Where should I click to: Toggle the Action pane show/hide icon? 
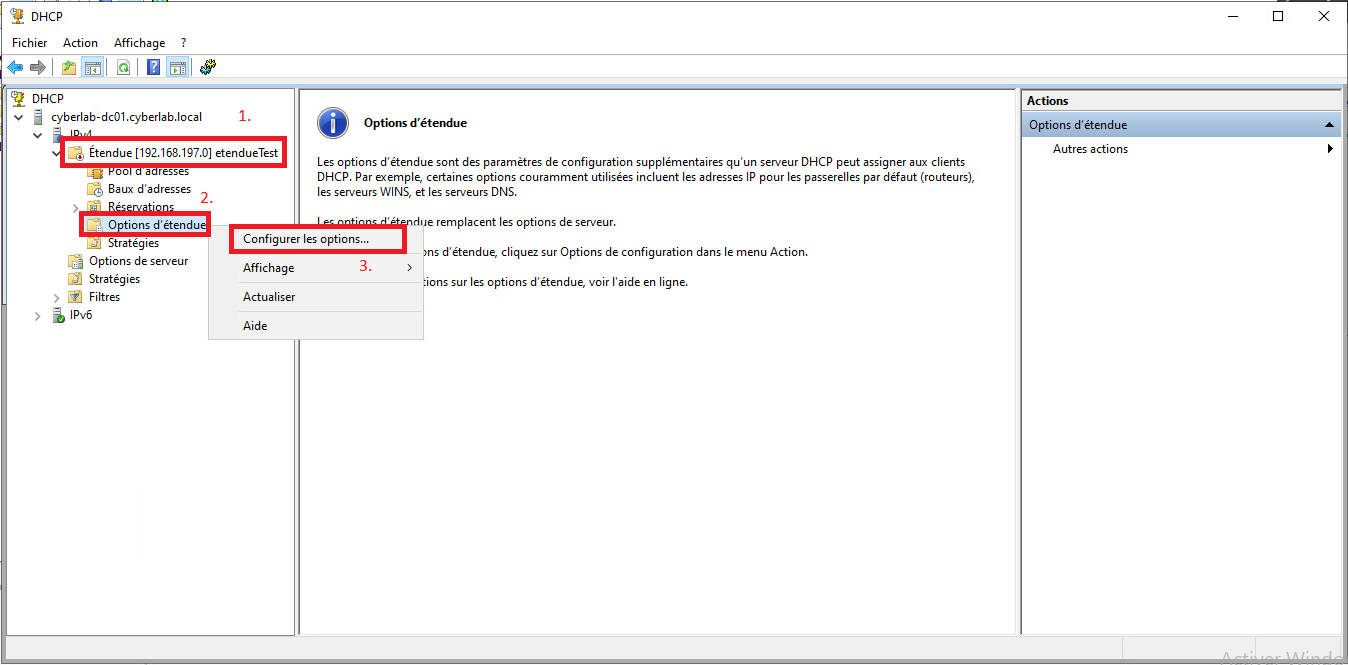click(x=177, y=67)
